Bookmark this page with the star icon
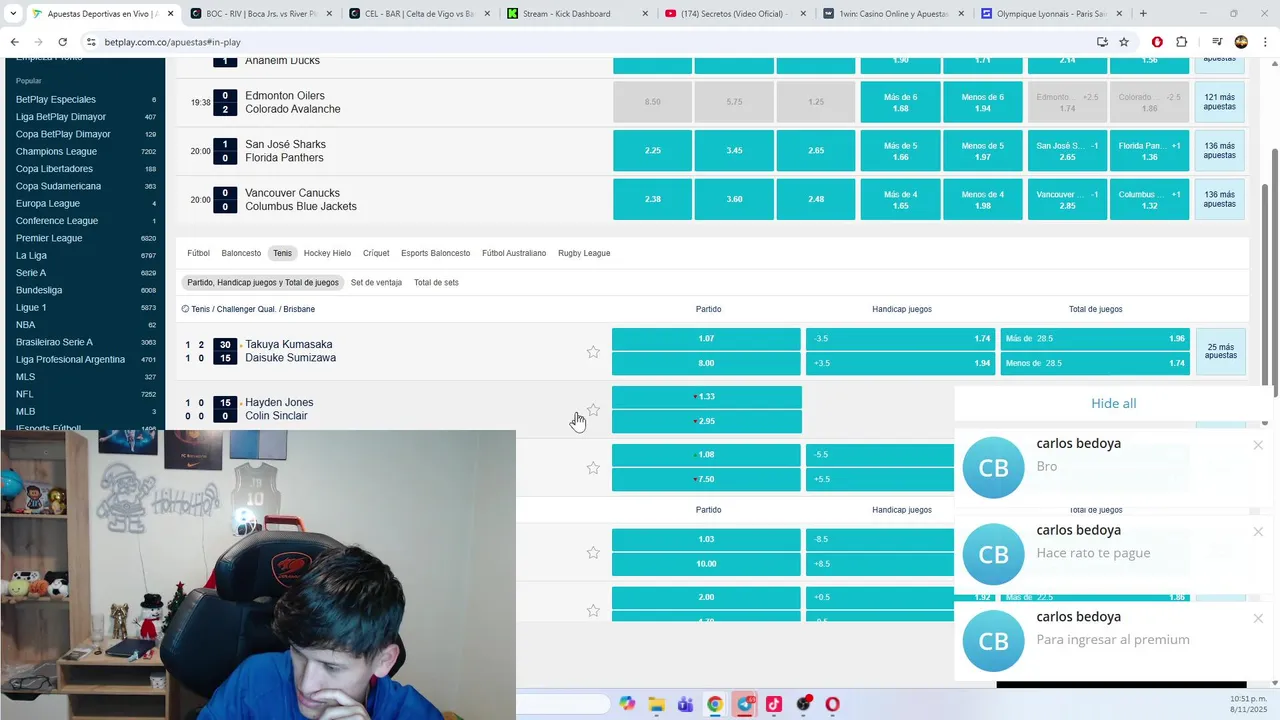This screenshot has height=720, width=1280. (x=1124, y=42)
